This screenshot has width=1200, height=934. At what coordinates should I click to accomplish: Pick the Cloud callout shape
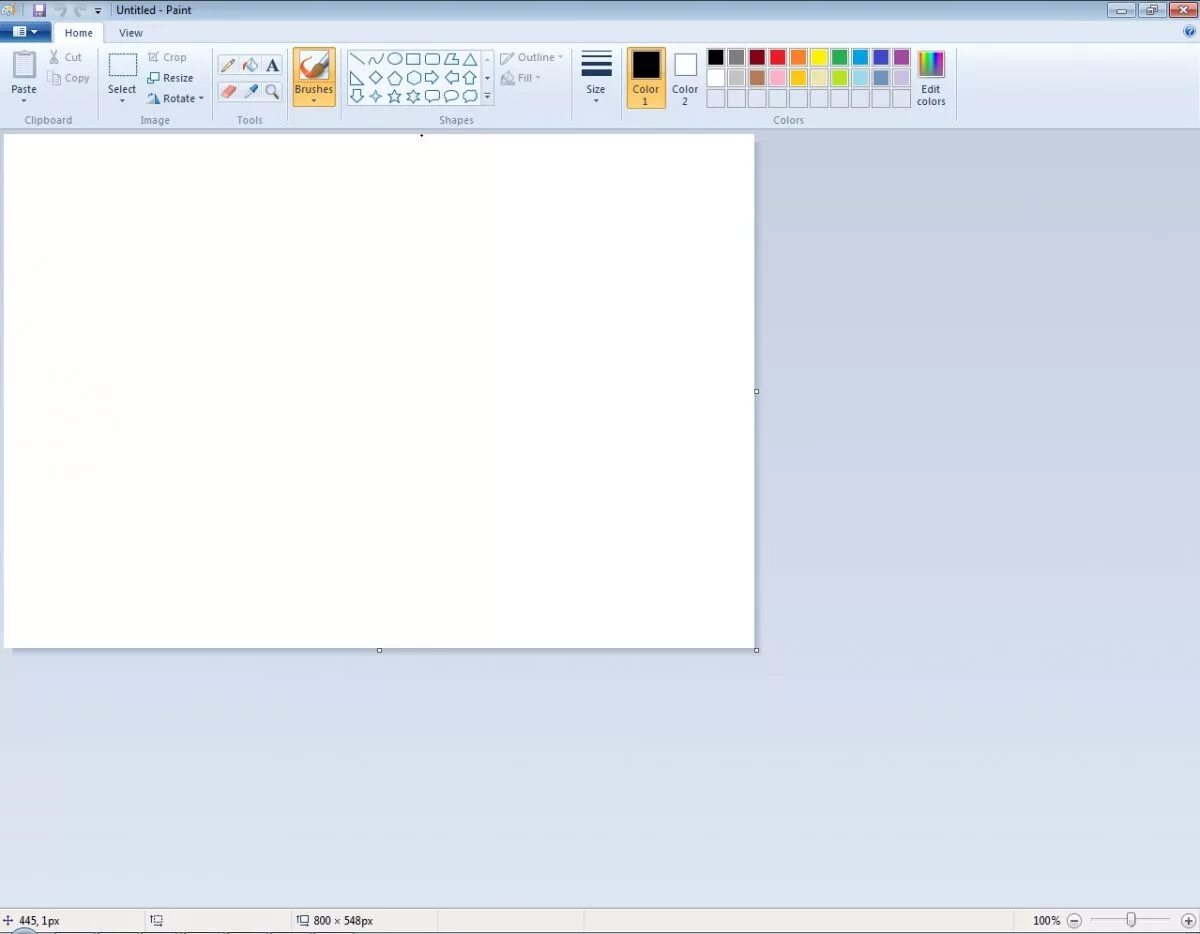470,96
